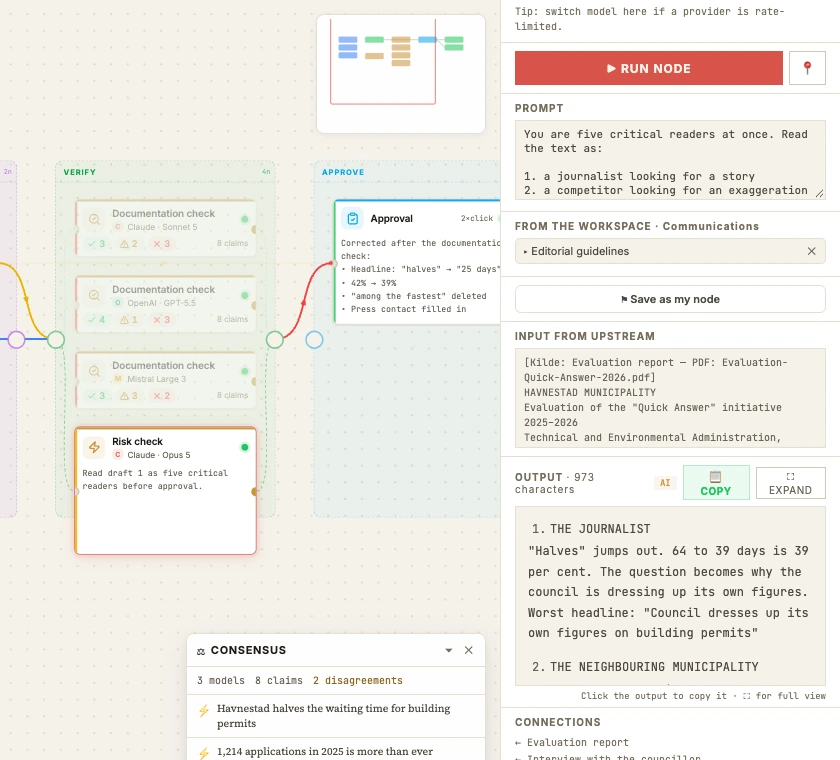840x760 pixels.
Task: Click into the Prompt text area
Action: tap(670, 160)
